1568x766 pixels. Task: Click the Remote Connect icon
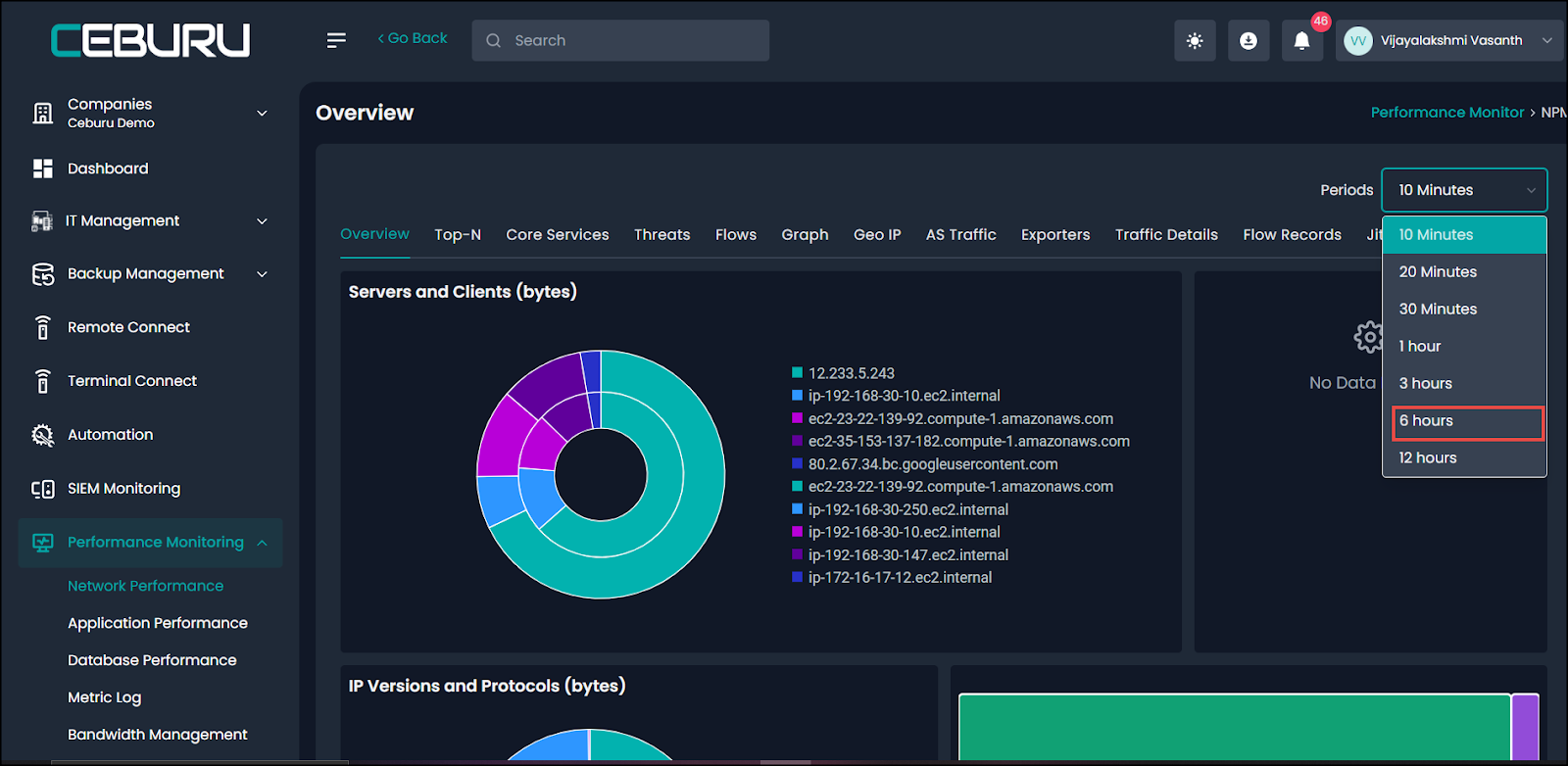[x=42, y=327]
